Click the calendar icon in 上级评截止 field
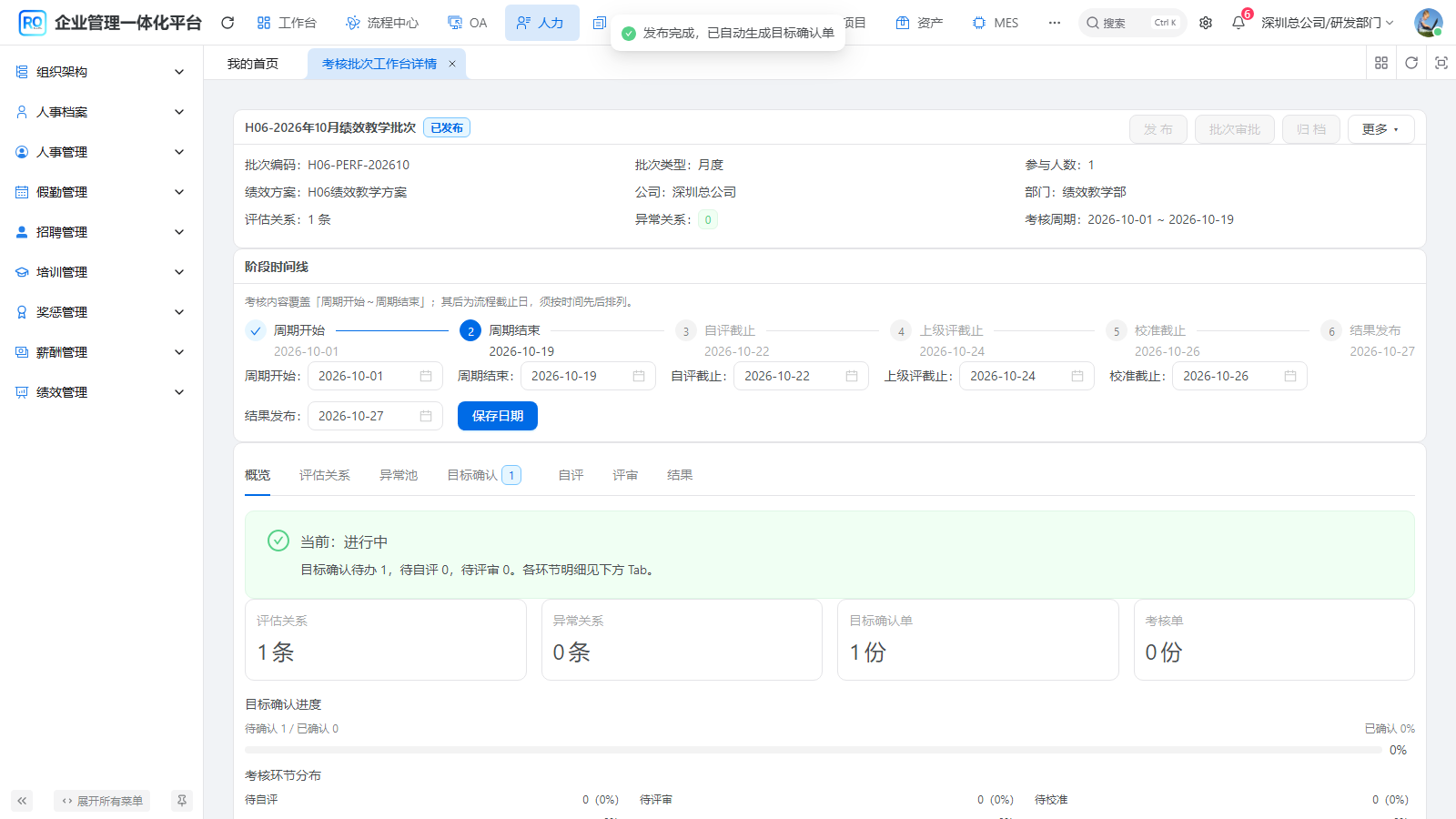Screen dimensions: 1456x819 (x=1077, y=376)
